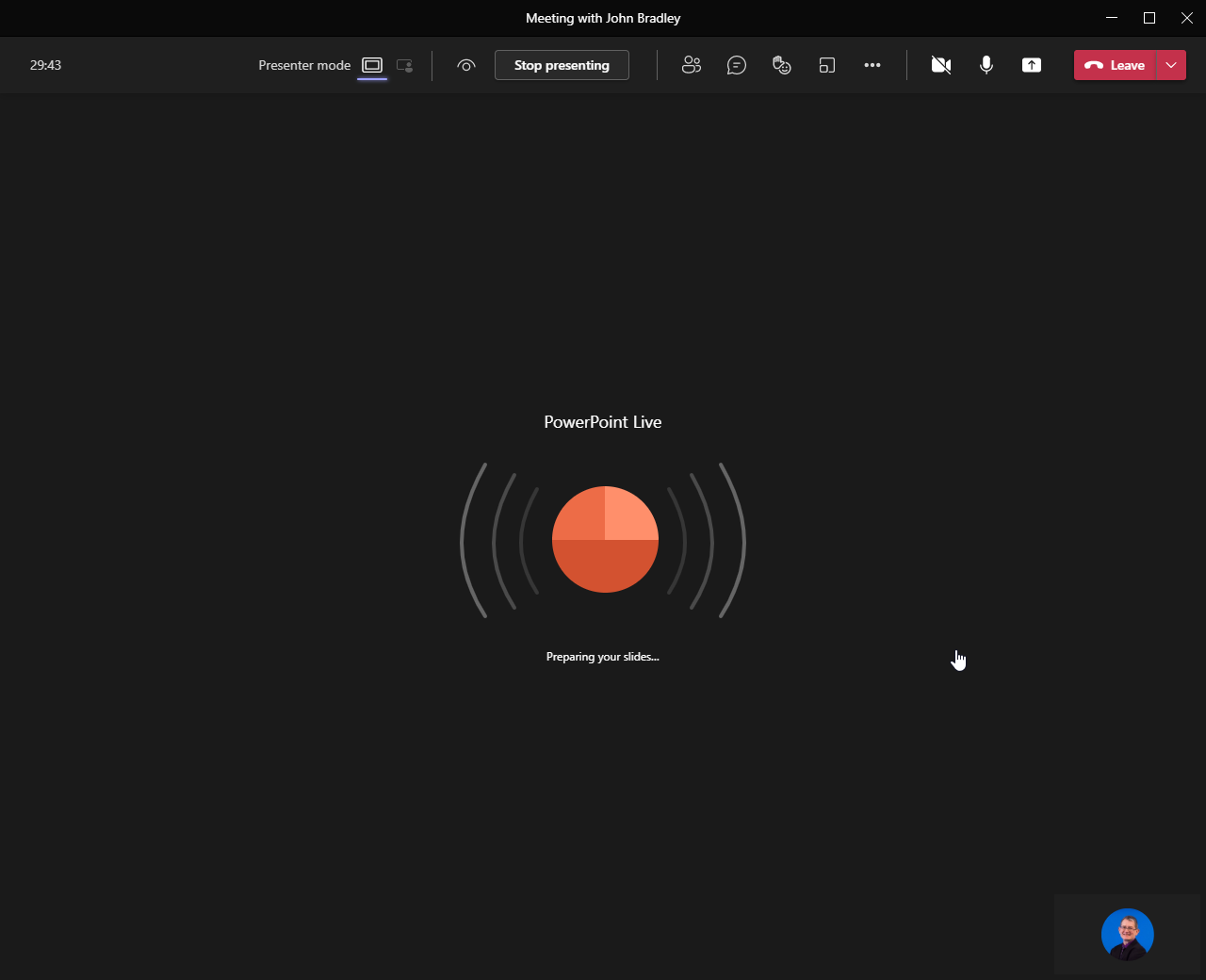Select content-only presenter mode icon
1206x980 pixels.
click(x=372, y=65)
